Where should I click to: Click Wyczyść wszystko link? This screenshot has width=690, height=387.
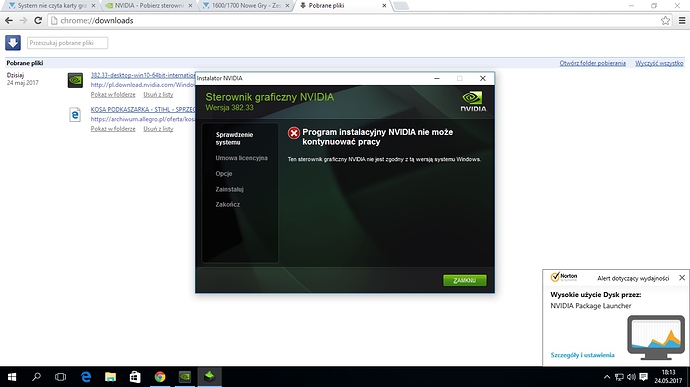click(x=659, y=63)
